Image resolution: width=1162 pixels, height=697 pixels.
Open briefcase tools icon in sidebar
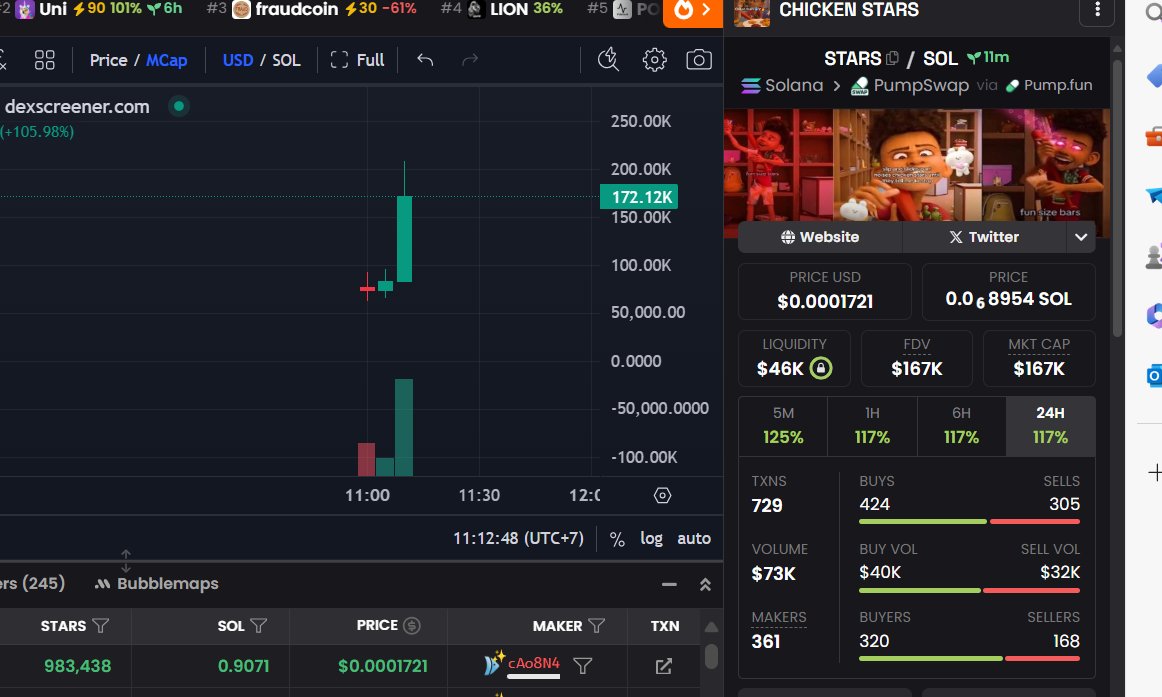(1154, 136)
